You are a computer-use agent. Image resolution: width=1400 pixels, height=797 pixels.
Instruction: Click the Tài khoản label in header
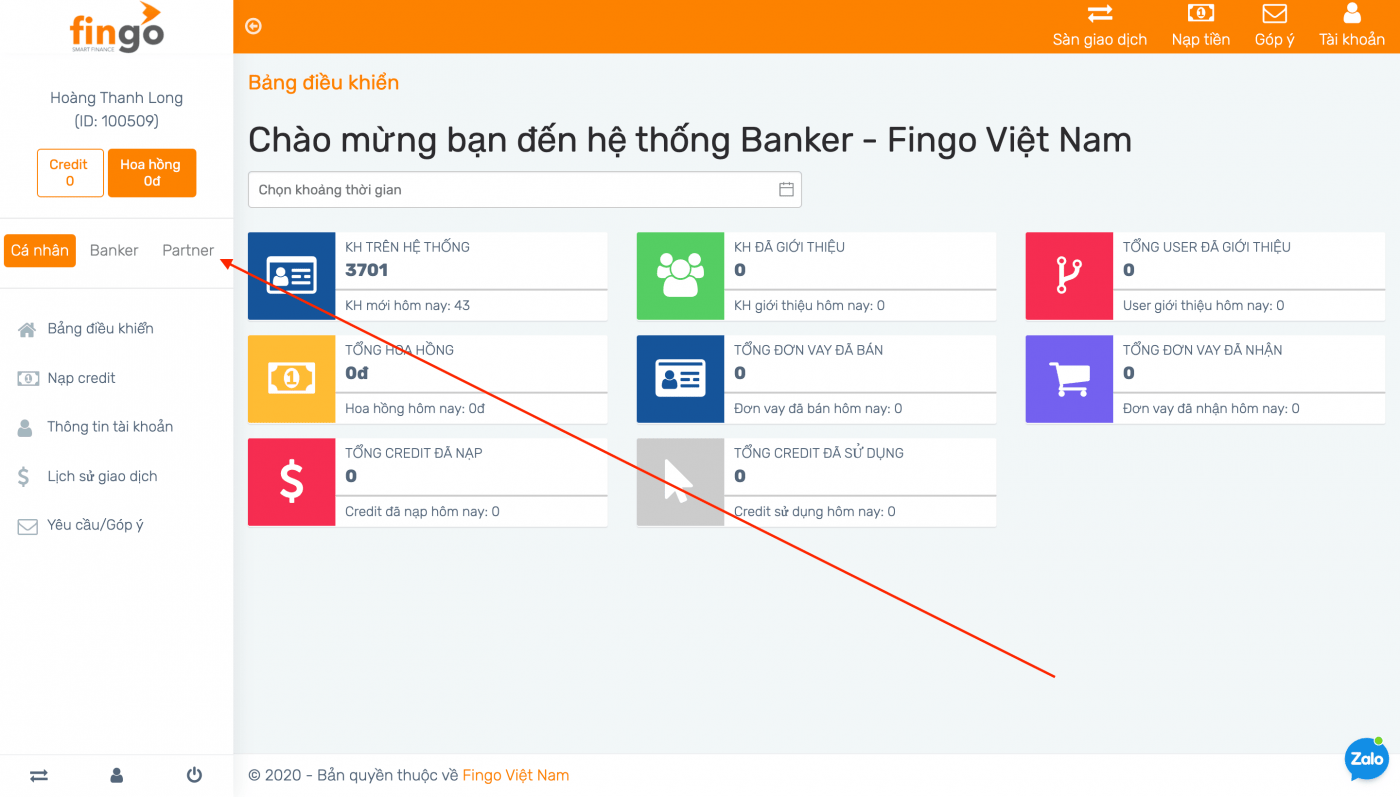point(1352,39)
